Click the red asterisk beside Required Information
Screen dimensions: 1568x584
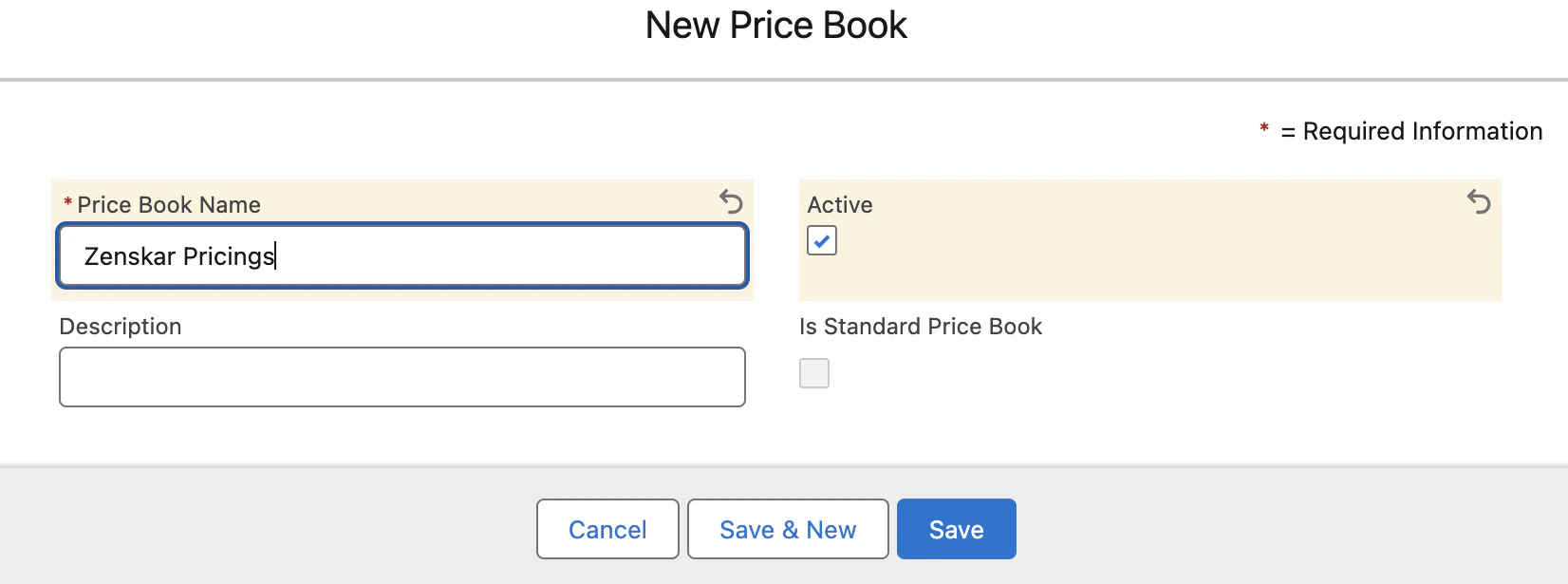click(1264, 128)
